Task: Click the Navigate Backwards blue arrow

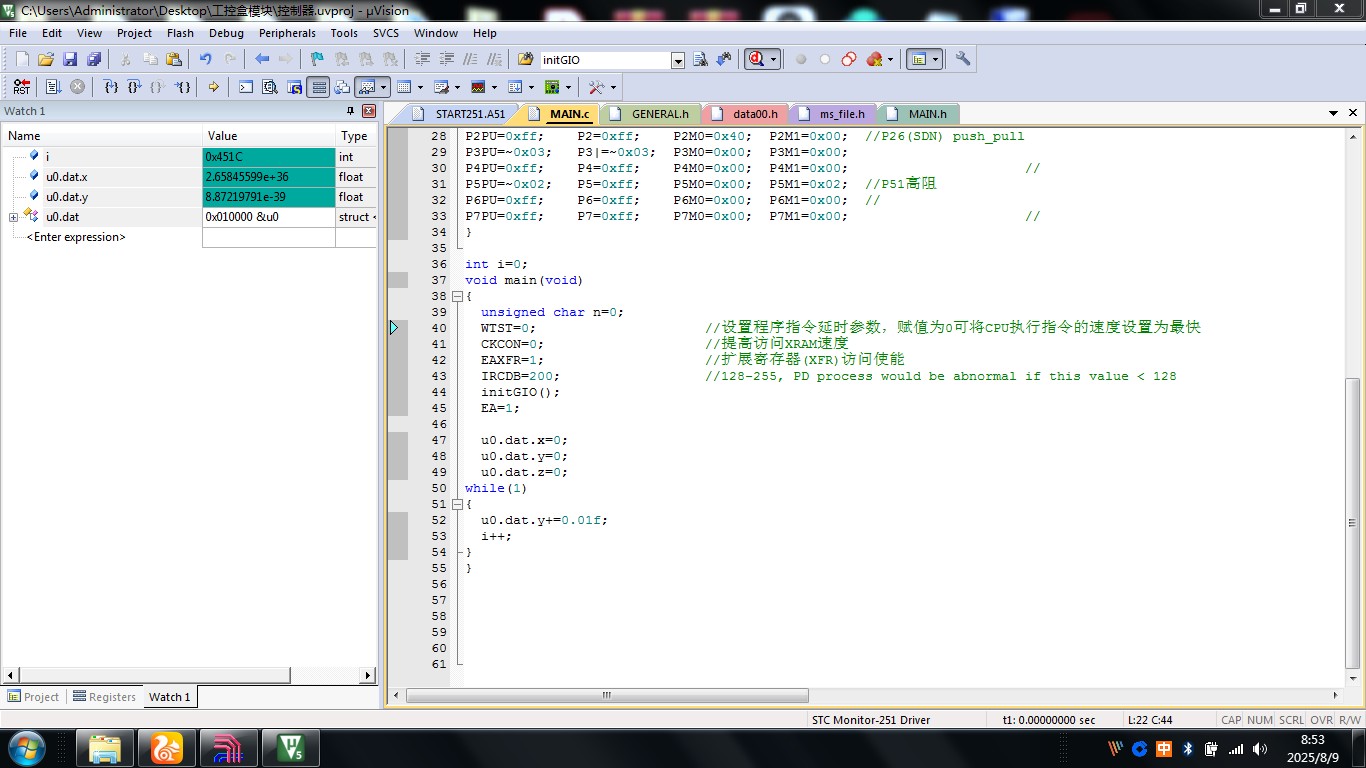Action: coord(262,59)
